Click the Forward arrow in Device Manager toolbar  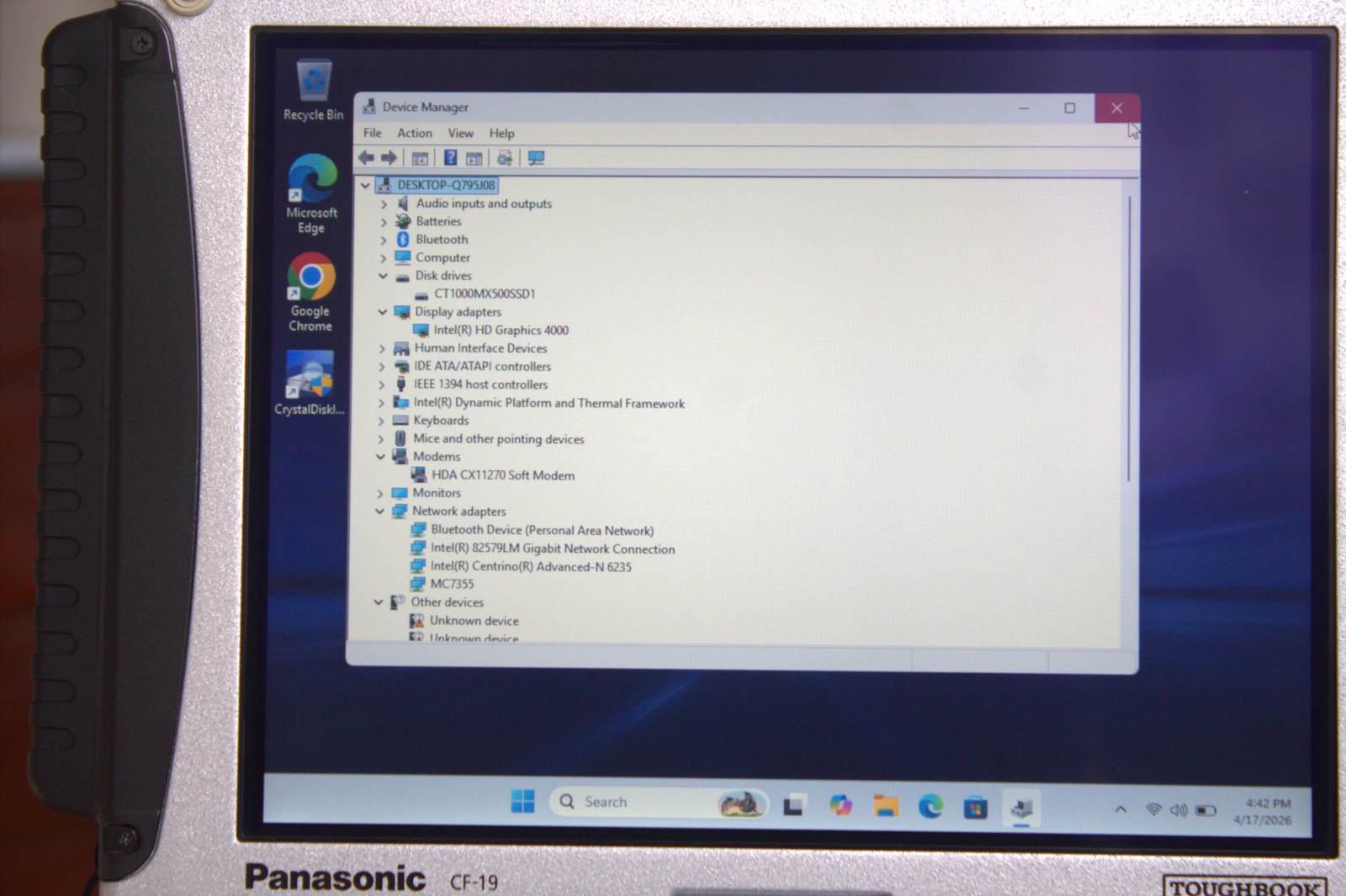click(x=389, y=157)
